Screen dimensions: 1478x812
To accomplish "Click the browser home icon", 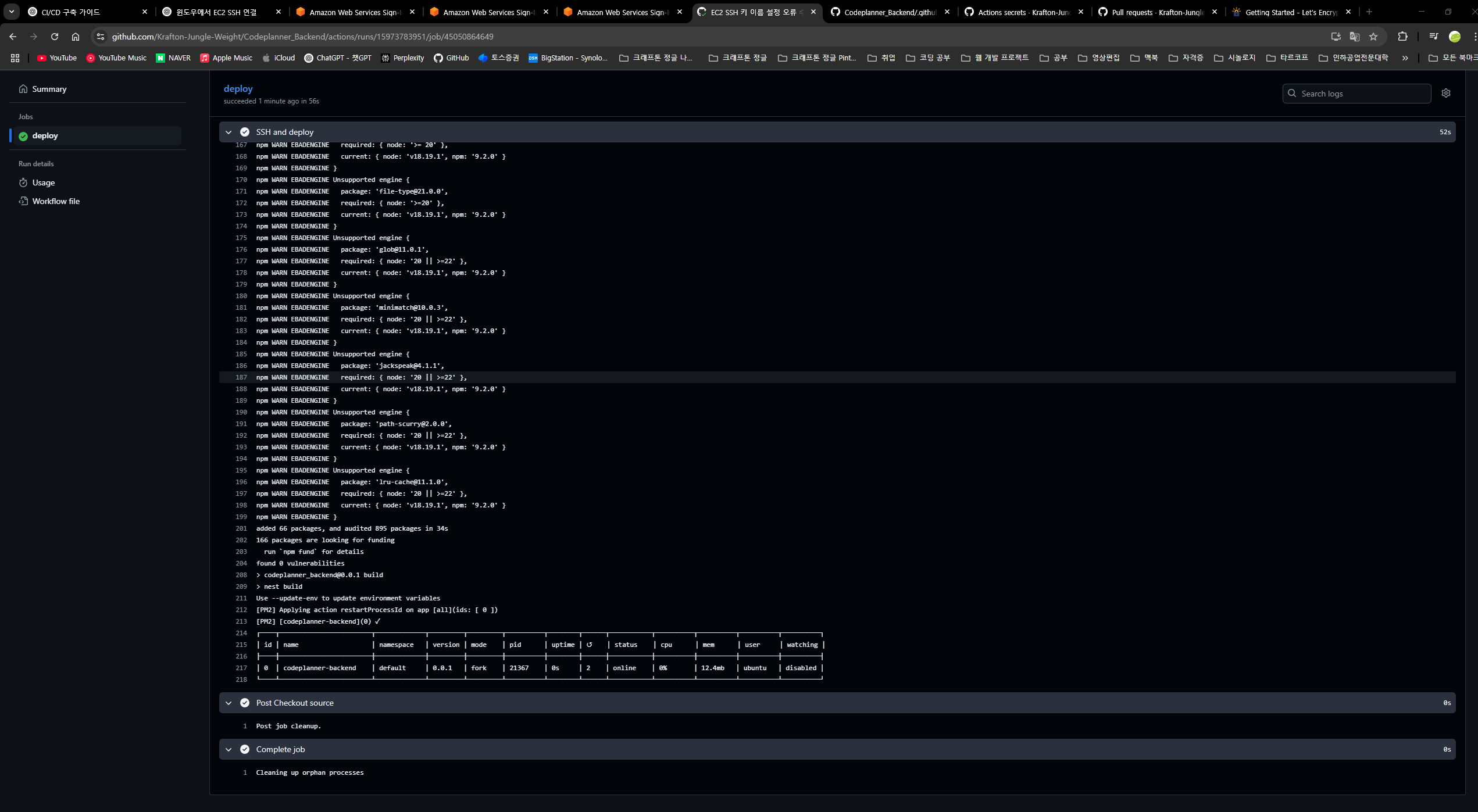I will [76, 37].
